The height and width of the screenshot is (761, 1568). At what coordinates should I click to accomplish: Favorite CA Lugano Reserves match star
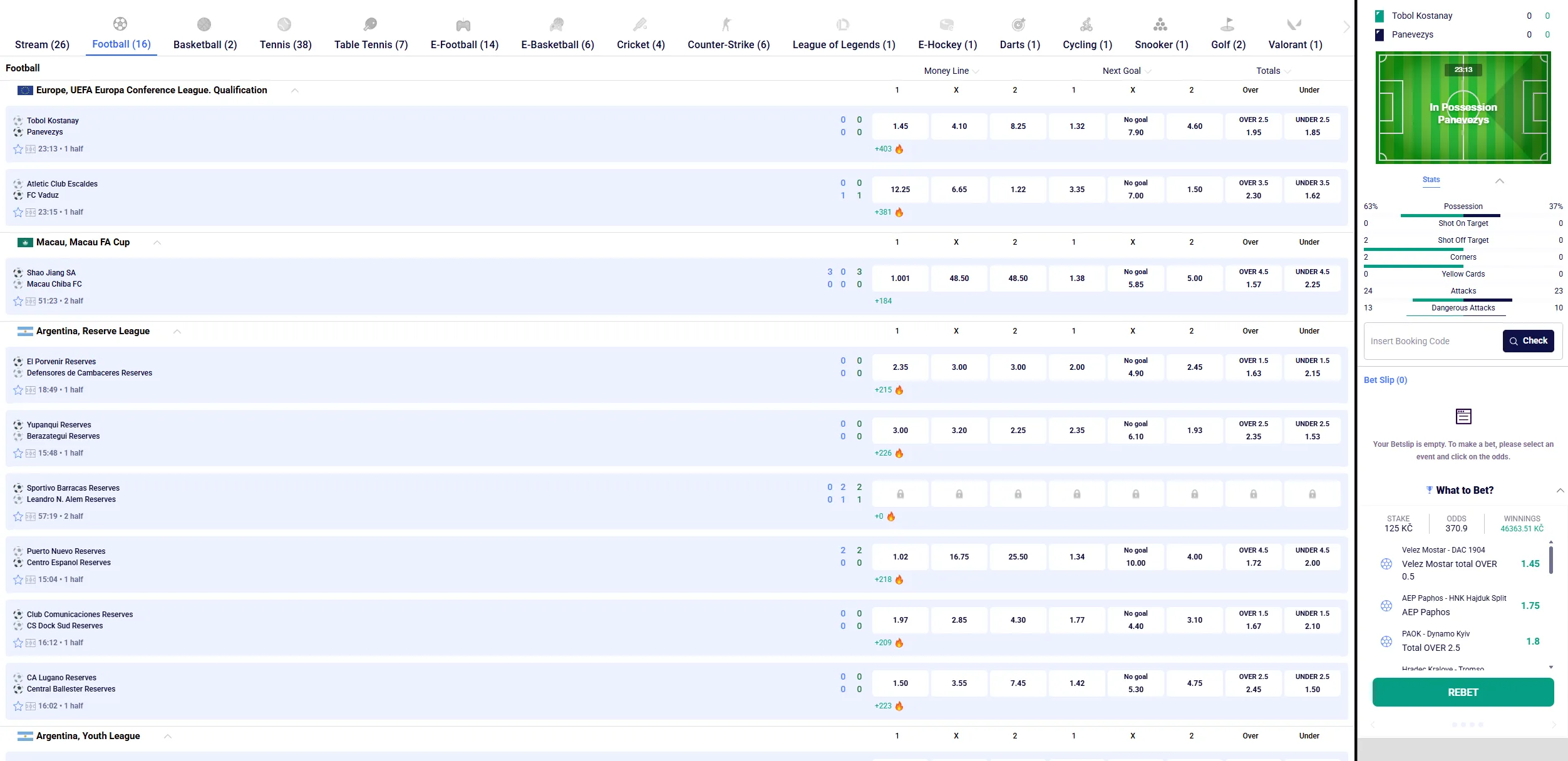pyautogui.click(x=18, y=706)
